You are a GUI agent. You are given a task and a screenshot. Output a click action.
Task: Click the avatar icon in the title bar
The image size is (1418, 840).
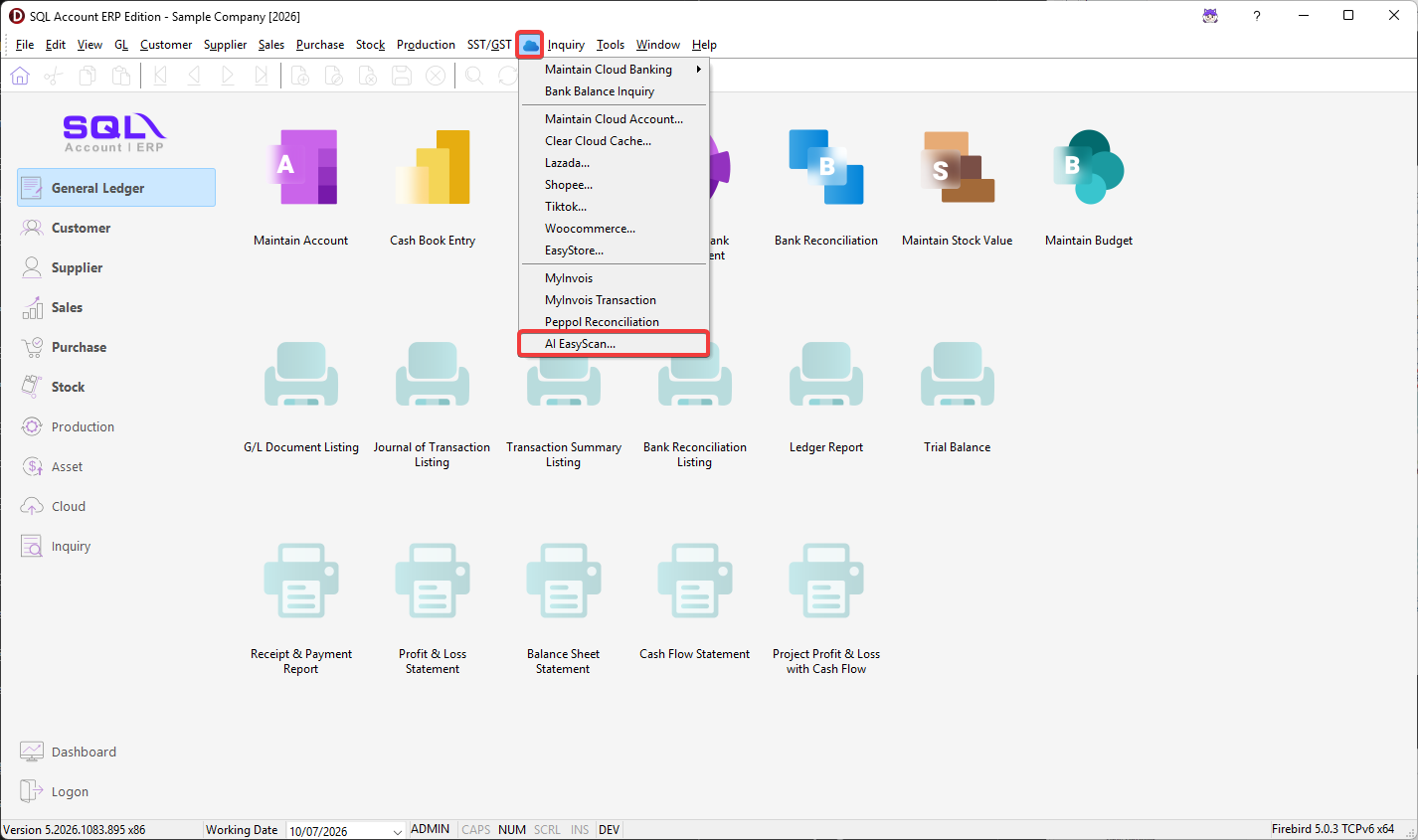pos(1210,16)
